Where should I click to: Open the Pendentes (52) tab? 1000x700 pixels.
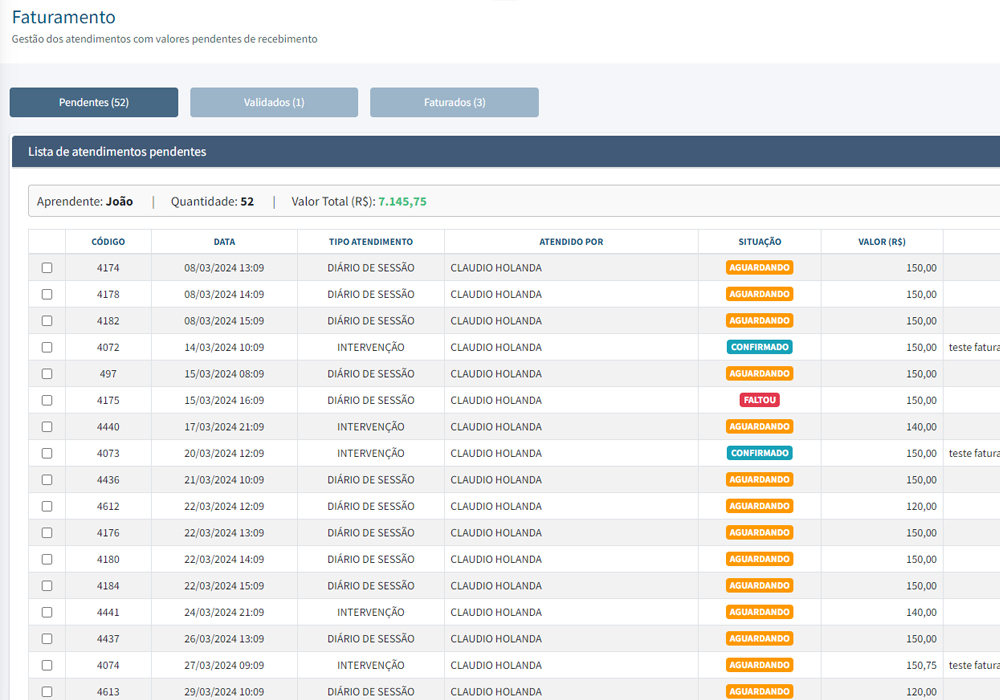tap(94, 102)
